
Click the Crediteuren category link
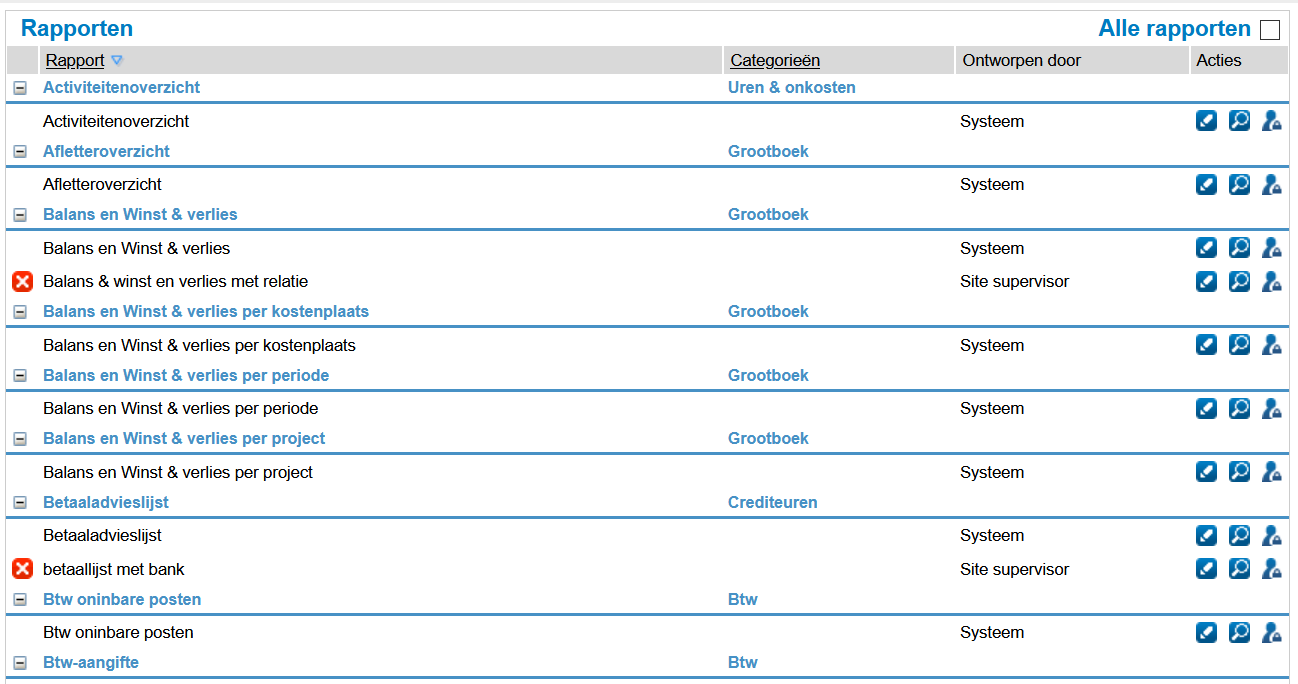coord(772,503)
